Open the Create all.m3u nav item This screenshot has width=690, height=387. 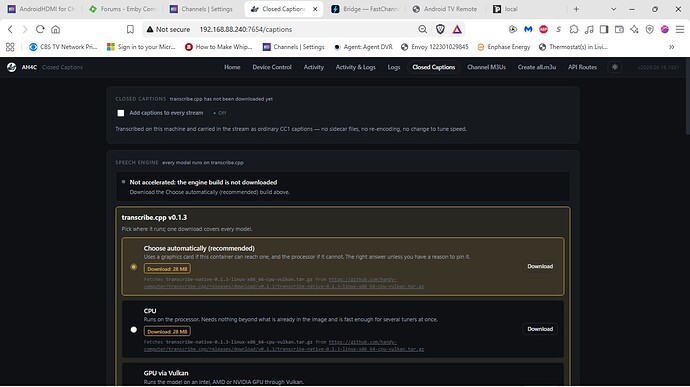pos(537,67)
